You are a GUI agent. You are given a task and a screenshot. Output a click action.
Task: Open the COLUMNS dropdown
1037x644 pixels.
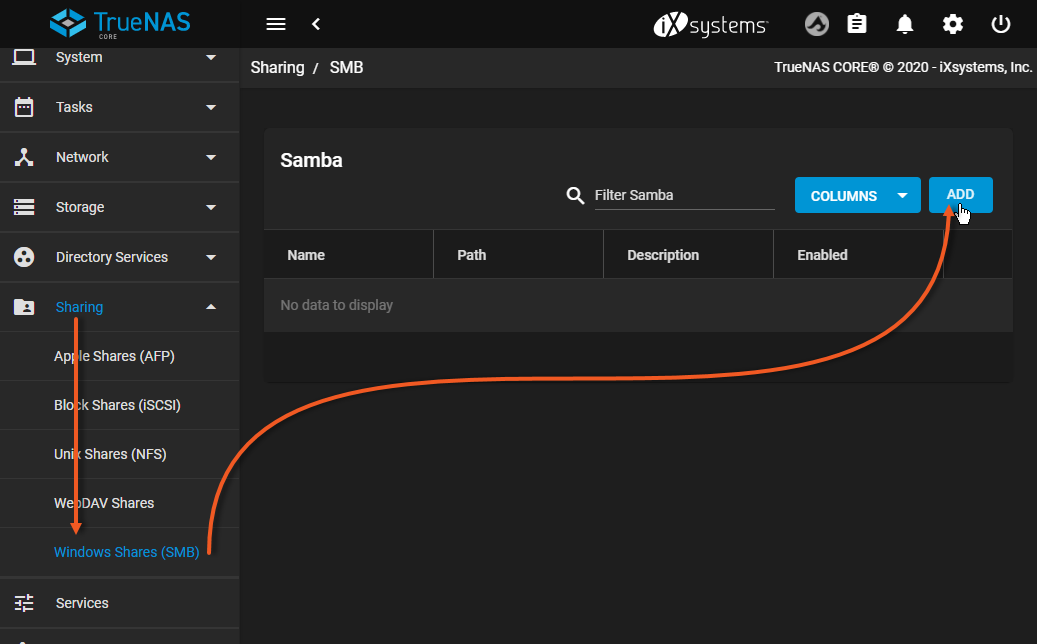point(857,195)
